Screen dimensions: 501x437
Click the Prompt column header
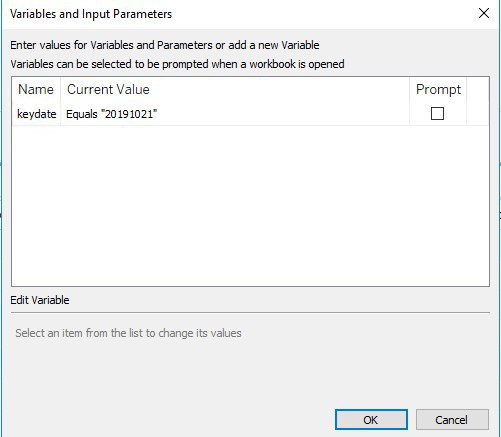438,89
